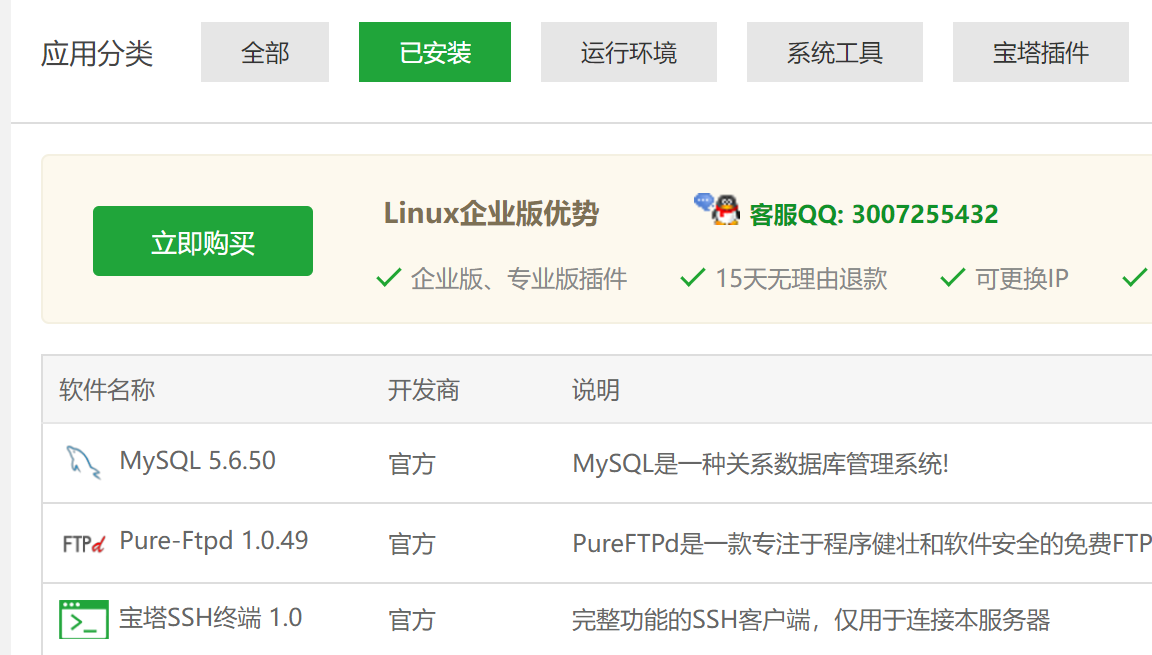Click the Linux企业版优势 heading
The image size is (1152, 655).
pos(491,214)
